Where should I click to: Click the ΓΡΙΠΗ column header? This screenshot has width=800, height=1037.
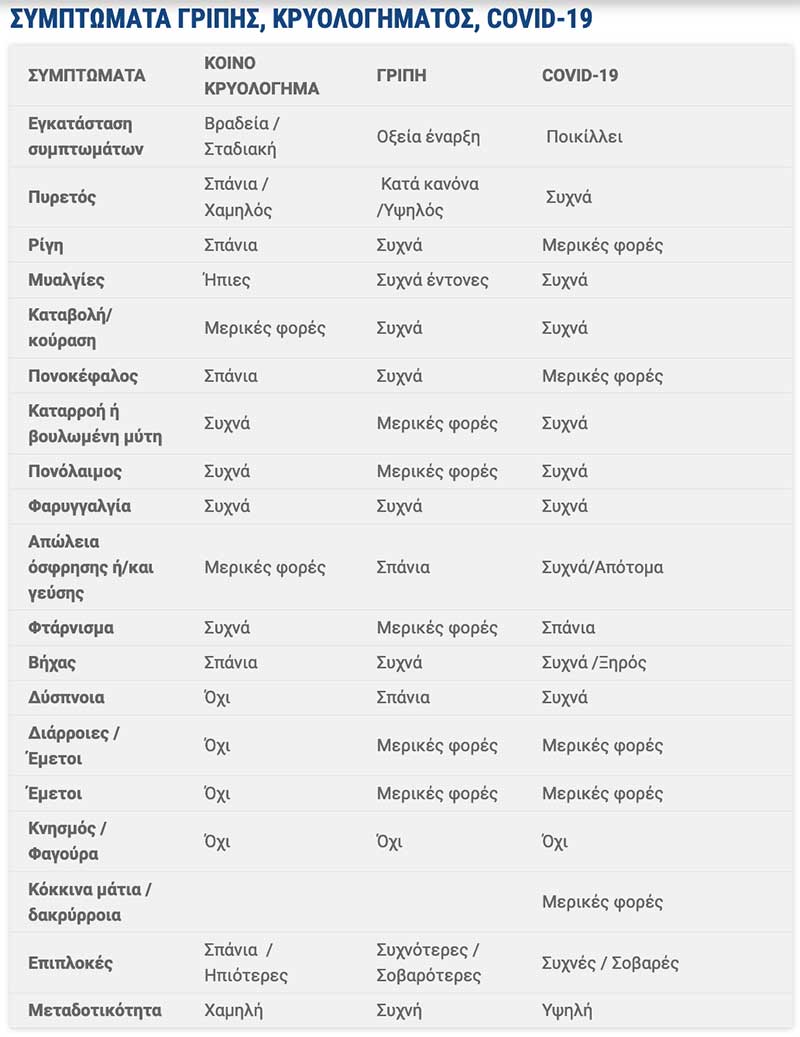(x=402, y=76)
